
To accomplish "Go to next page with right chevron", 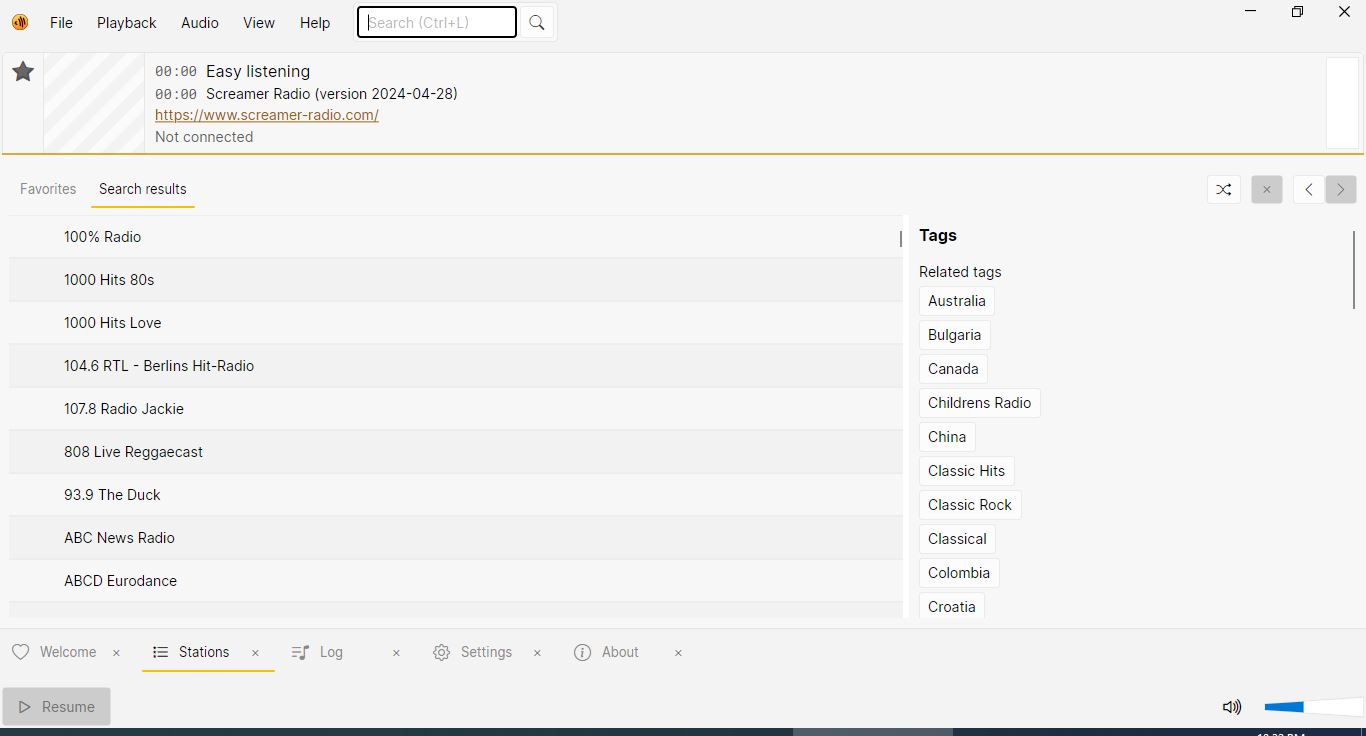I will point(1341,189).
